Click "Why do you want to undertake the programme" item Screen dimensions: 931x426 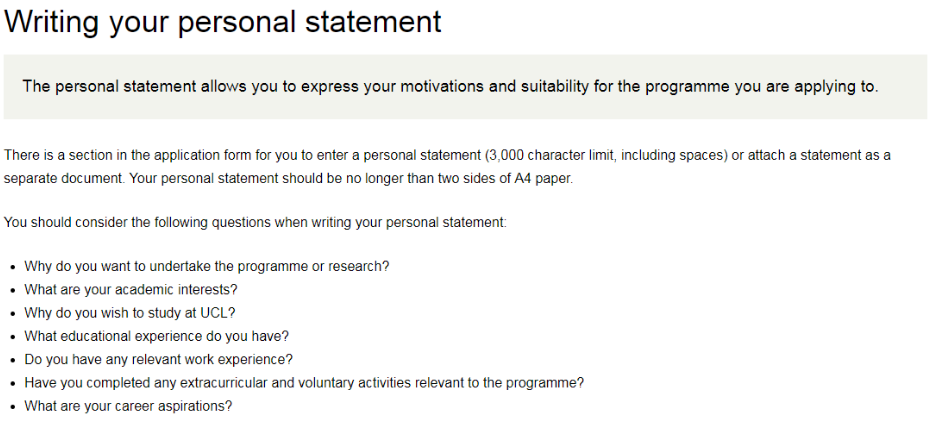tap(206, 267)
